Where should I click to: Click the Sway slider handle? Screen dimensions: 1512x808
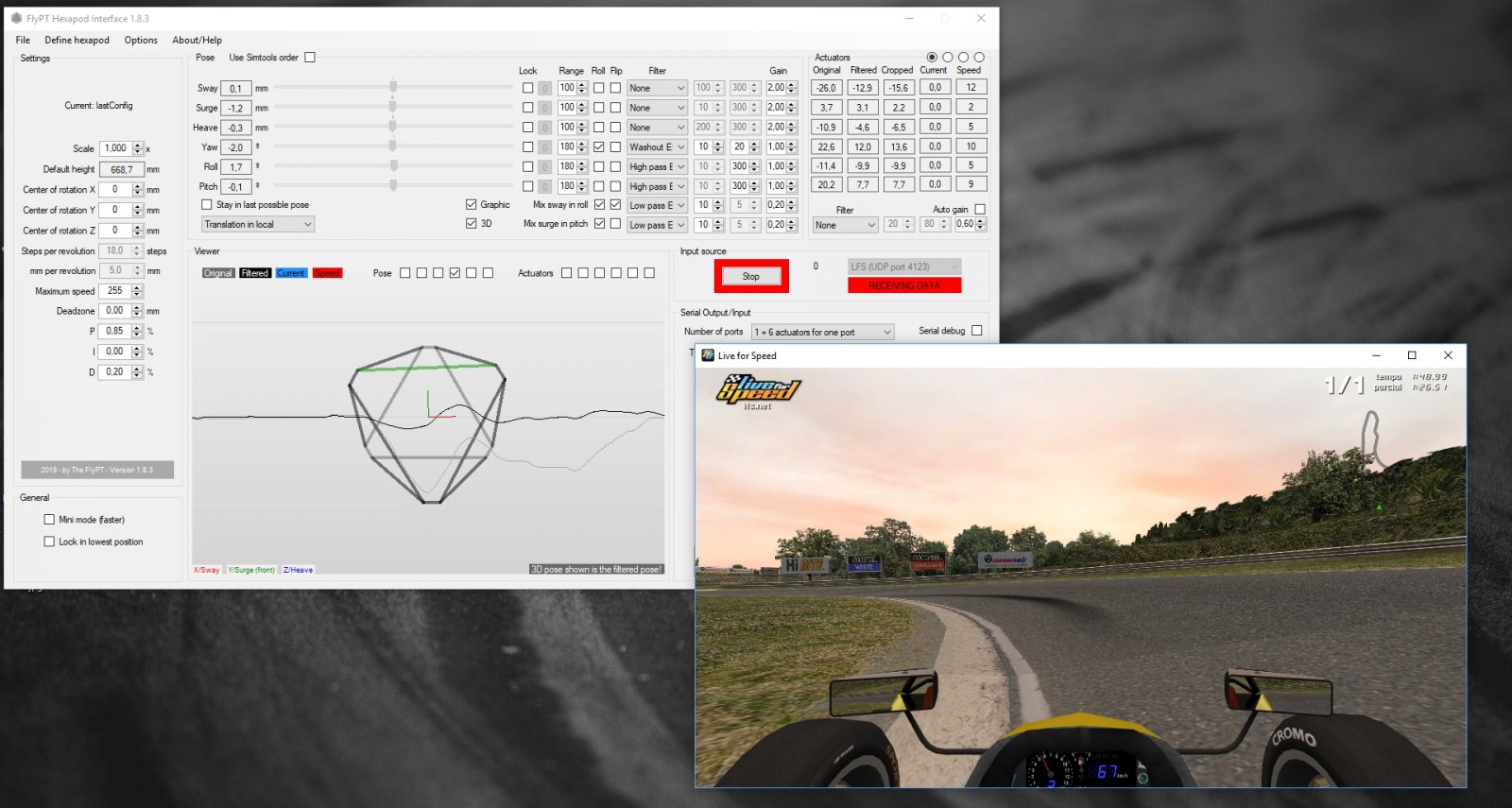click(x=393, y=87)
